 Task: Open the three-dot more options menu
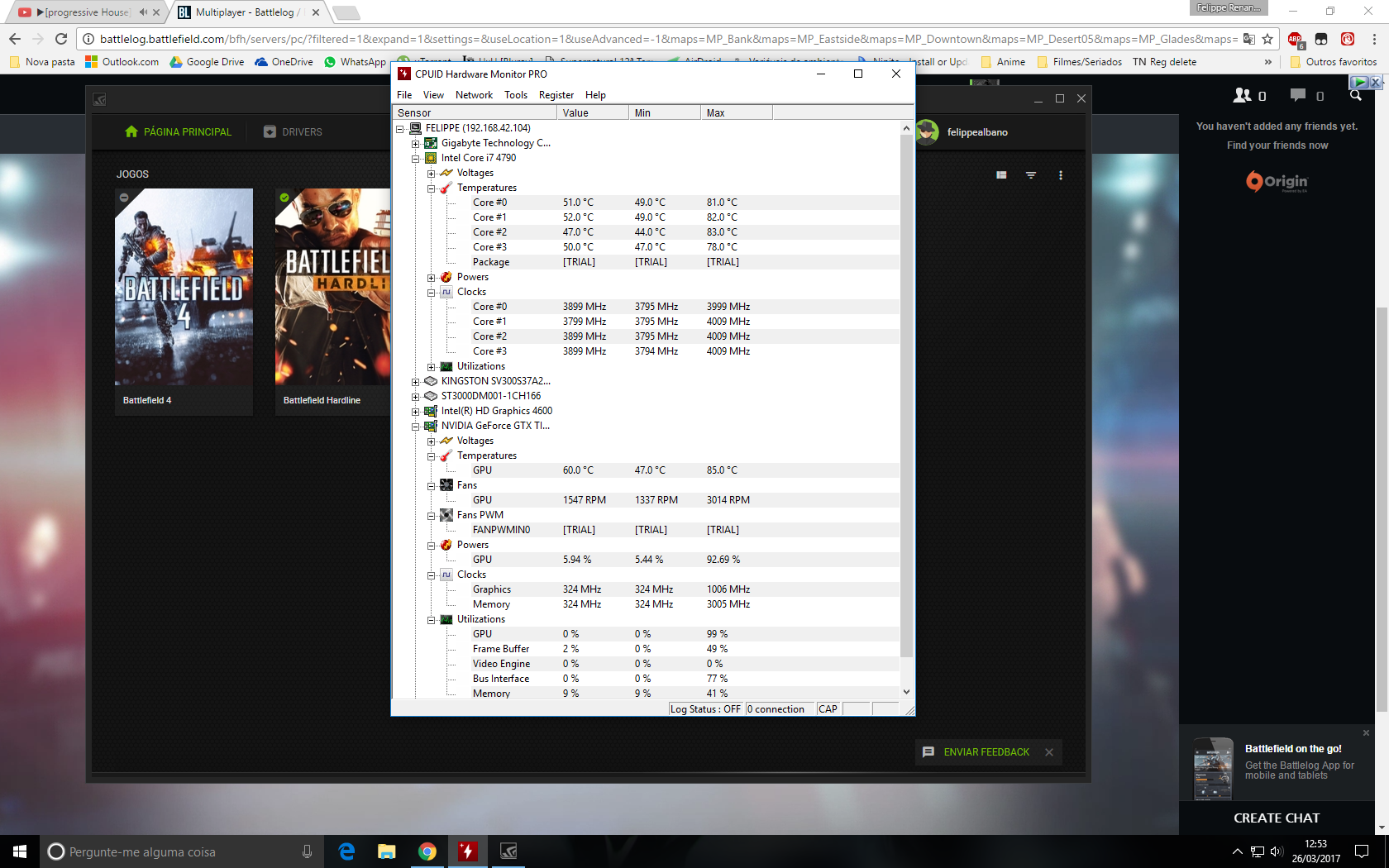tap(1061, 175)
